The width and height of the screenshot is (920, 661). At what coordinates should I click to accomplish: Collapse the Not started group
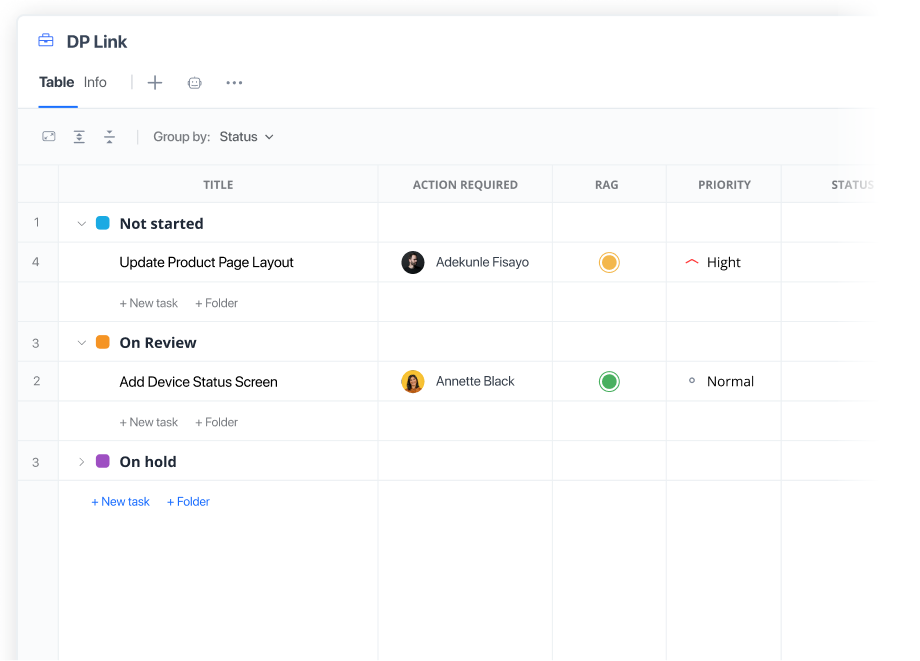[x=82, y=224]
